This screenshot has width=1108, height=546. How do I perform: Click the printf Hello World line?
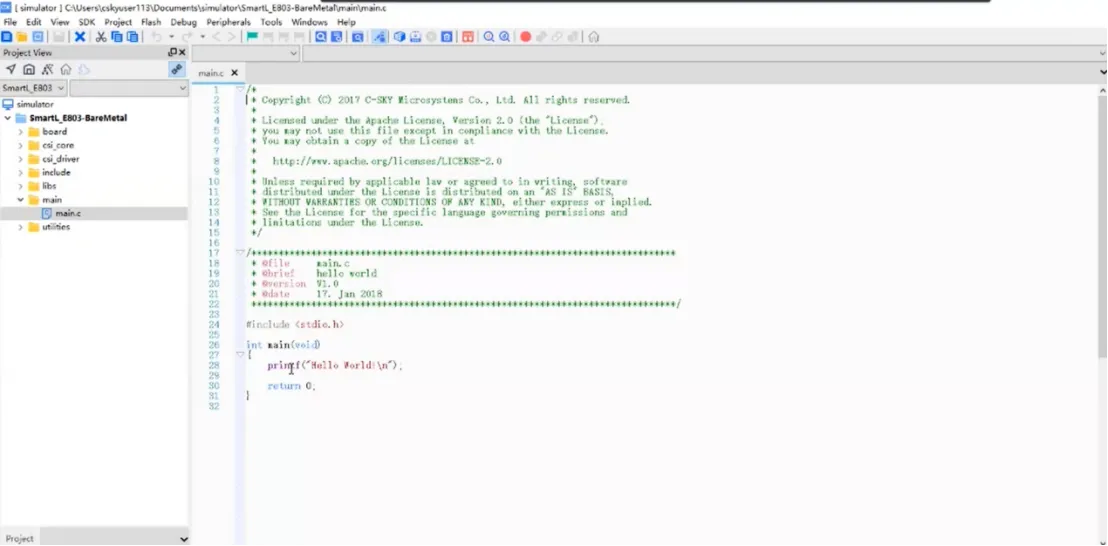334,366
